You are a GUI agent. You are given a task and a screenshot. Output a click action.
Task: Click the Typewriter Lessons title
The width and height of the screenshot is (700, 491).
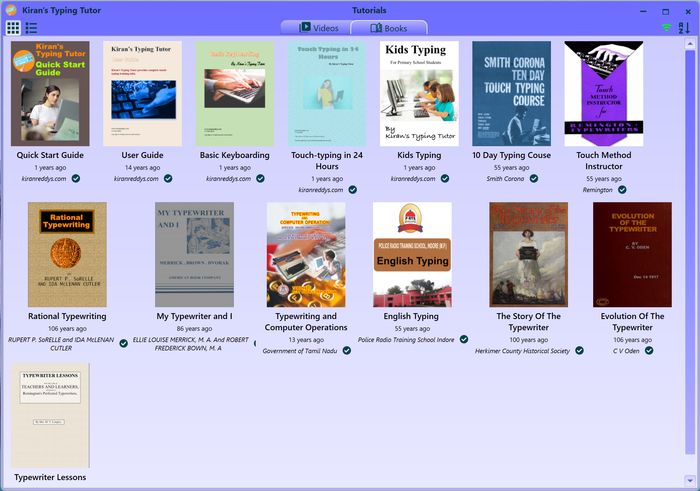(50, 477)
